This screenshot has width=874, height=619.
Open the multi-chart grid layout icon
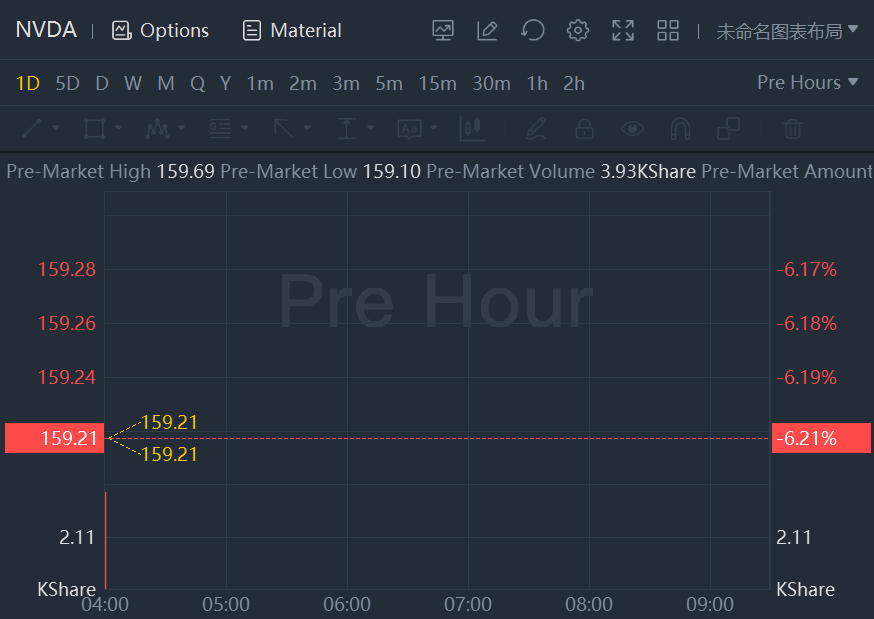[668, 31]
